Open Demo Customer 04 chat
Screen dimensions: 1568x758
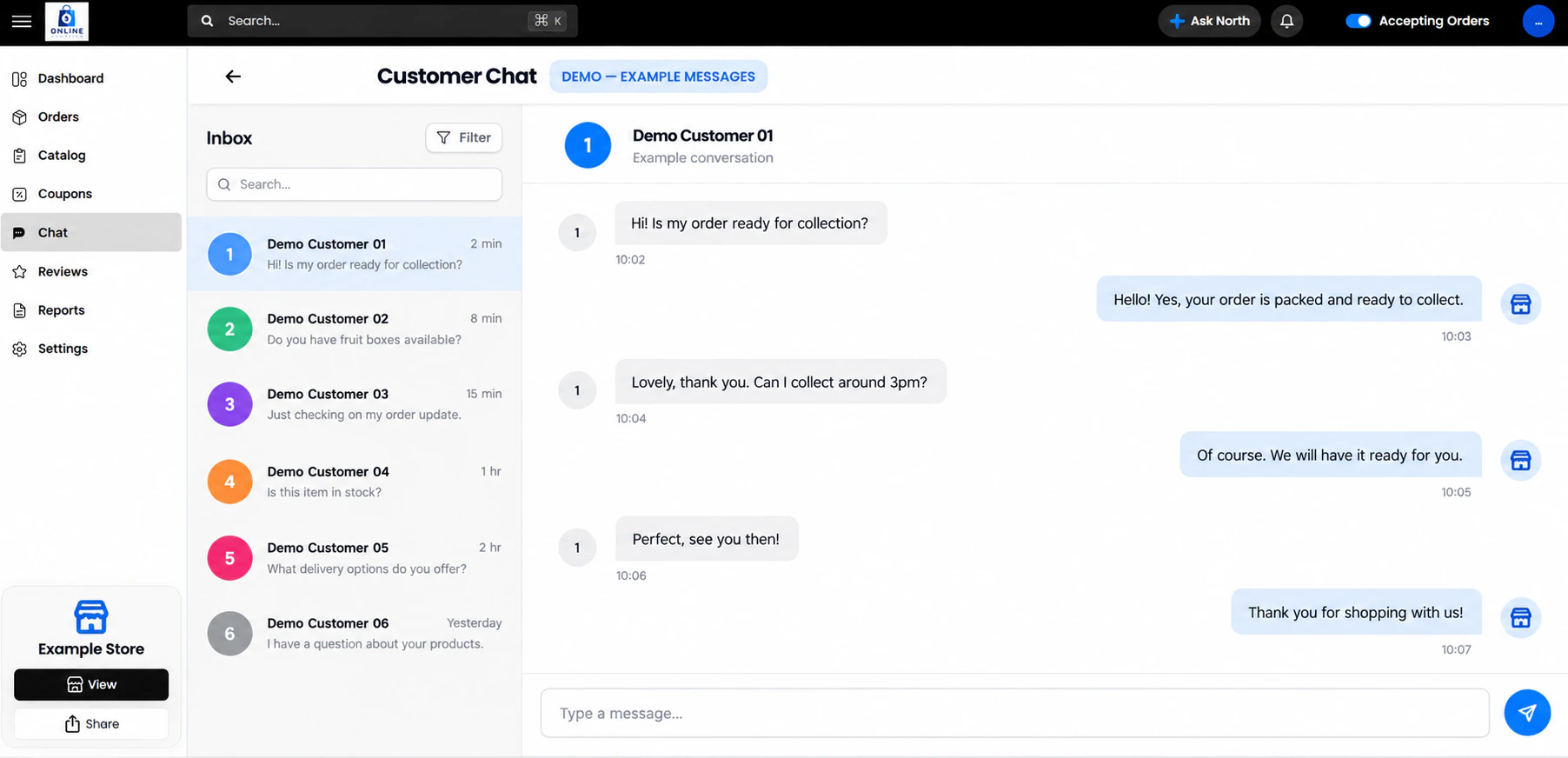[x=355, y=482]
